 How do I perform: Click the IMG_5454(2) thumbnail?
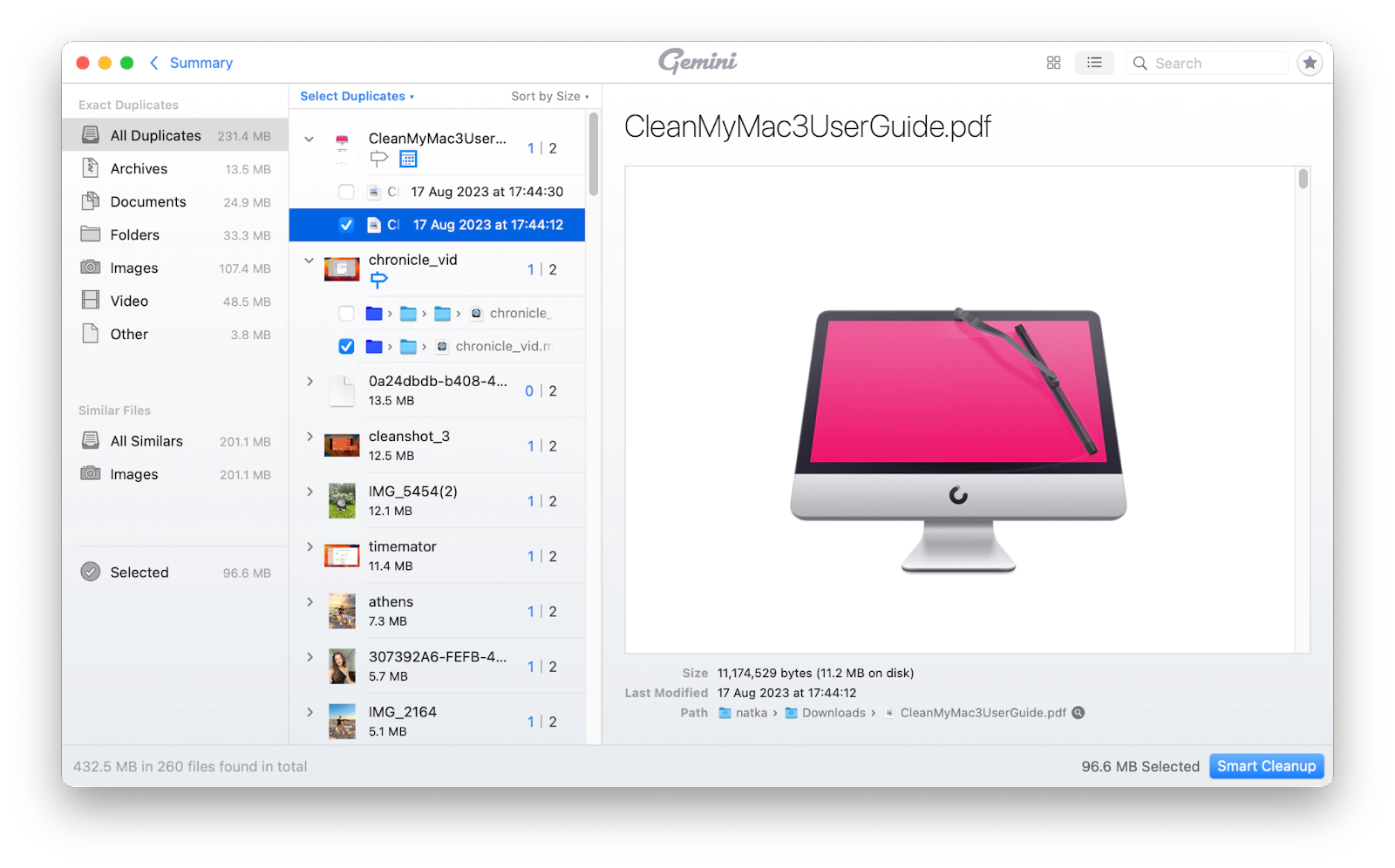click(x=342, y=501)
